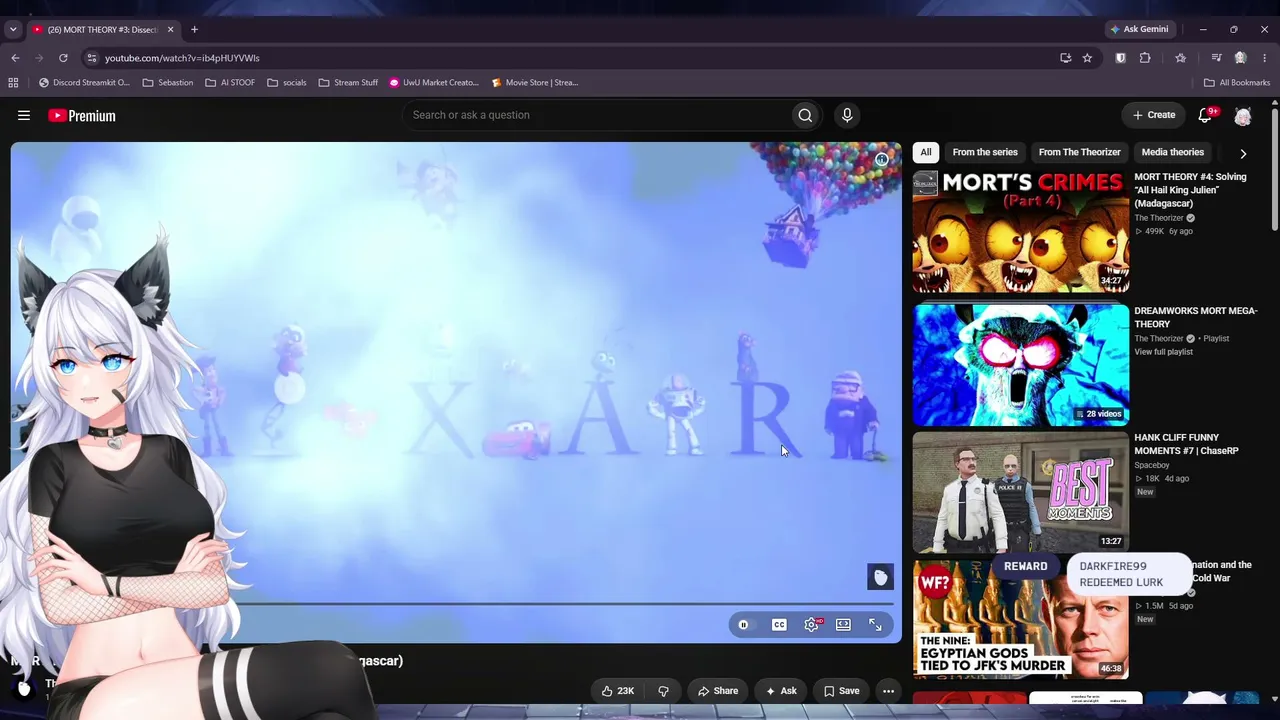Open the AI STOOF bookmarks folder
The image size is (1280, 720).
coord(230,83)
